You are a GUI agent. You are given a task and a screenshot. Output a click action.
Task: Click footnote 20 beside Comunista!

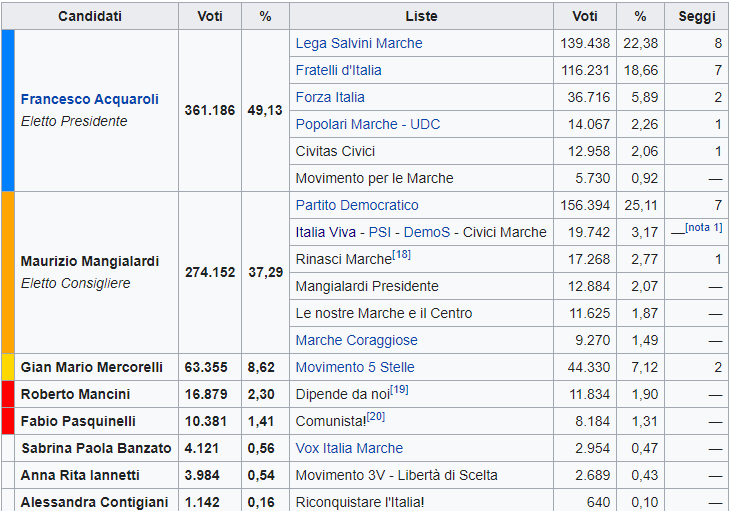pyautogui.click(x=375, y=417)
